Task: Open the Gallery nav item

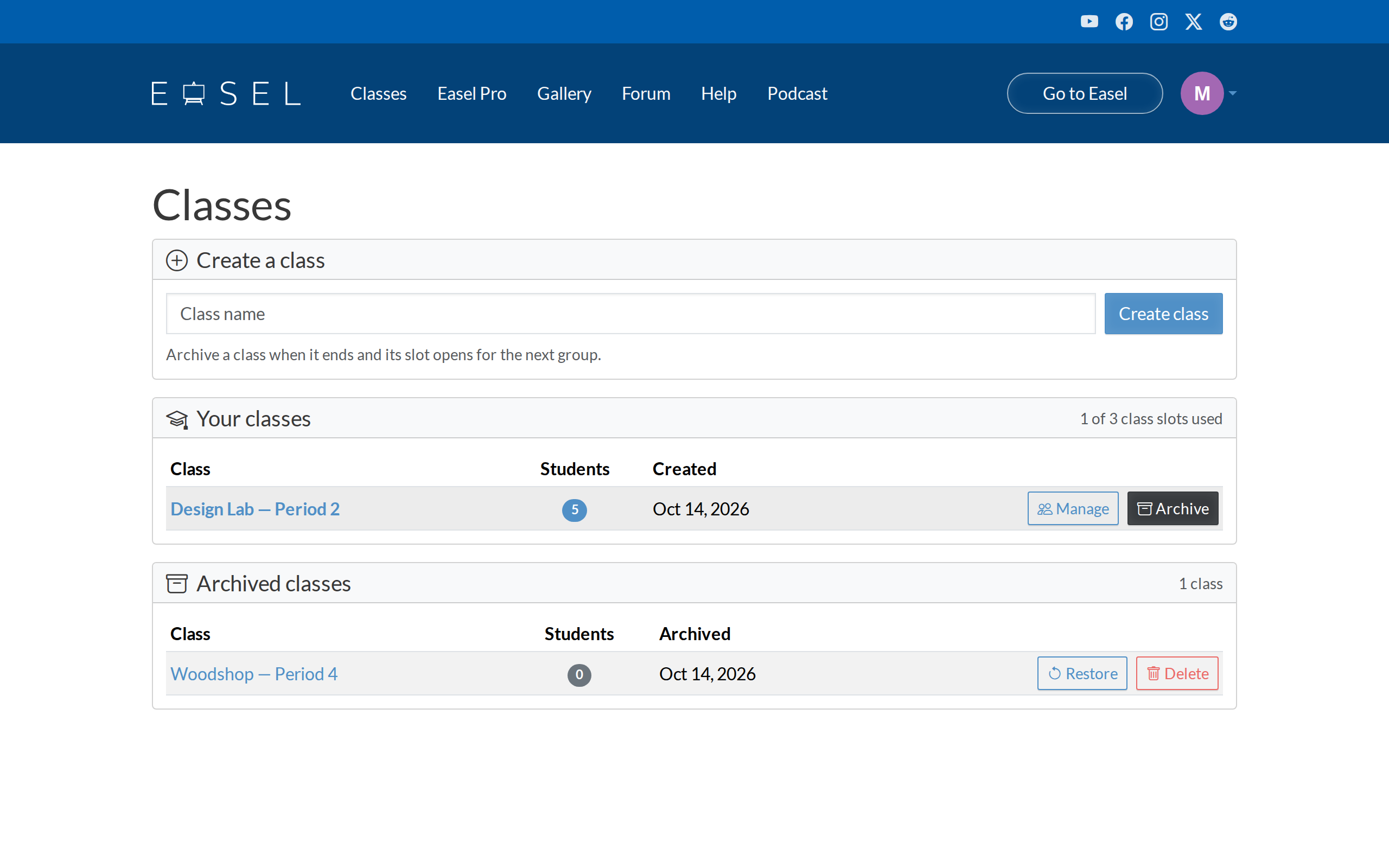Action: [564, 93]
